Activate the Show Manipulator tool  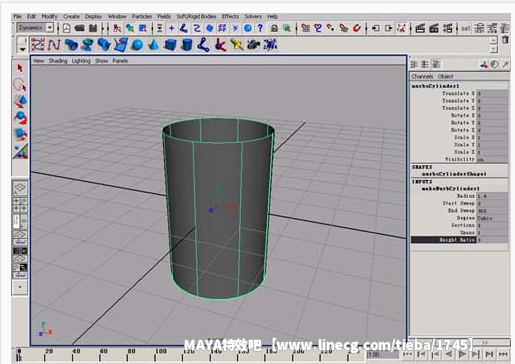pyautogui.click(x=20, y=151)
